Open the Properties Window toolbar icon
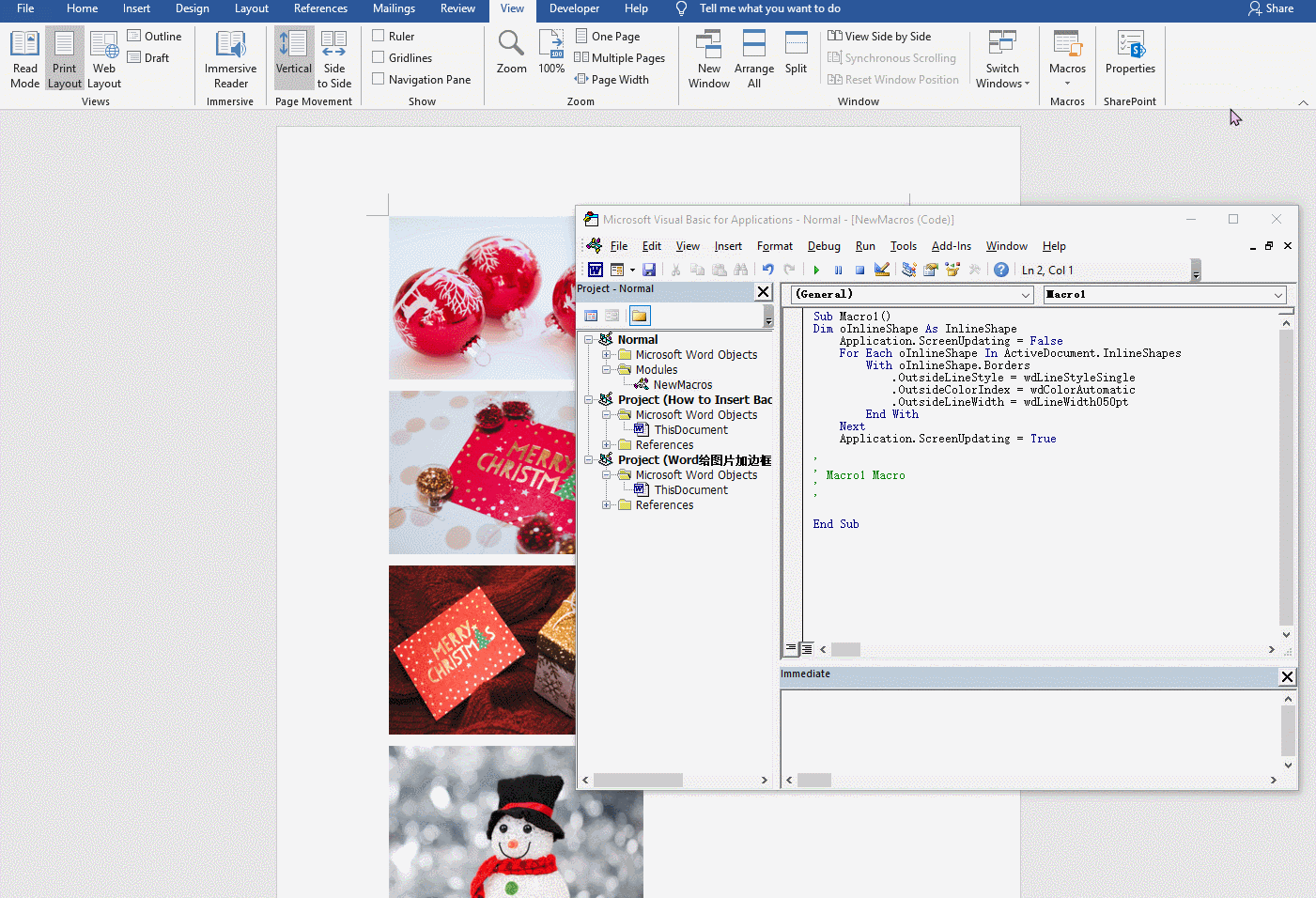This screenshot has width=1316, height=898. point(931,270)
